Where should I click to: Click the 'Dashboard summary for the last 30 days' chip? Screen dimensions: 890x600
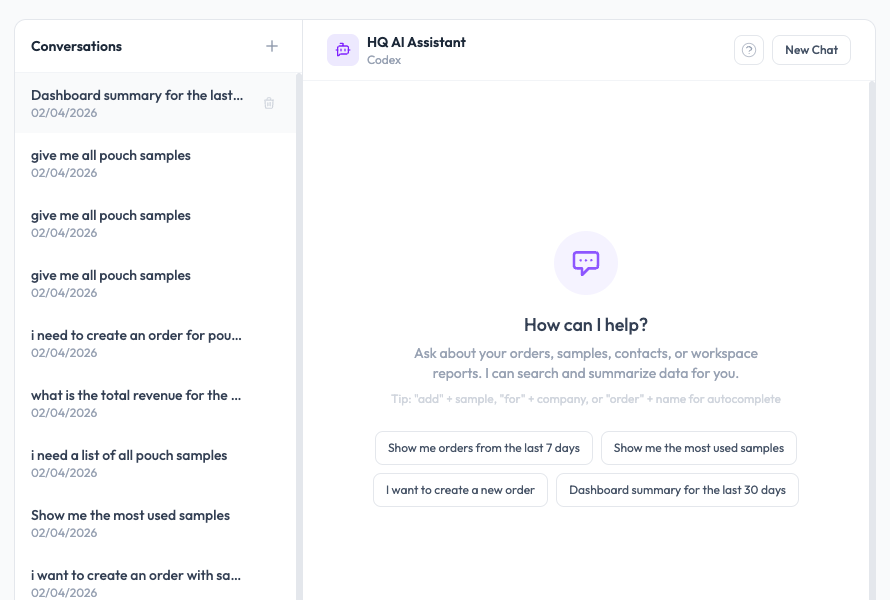coord(677,490)
